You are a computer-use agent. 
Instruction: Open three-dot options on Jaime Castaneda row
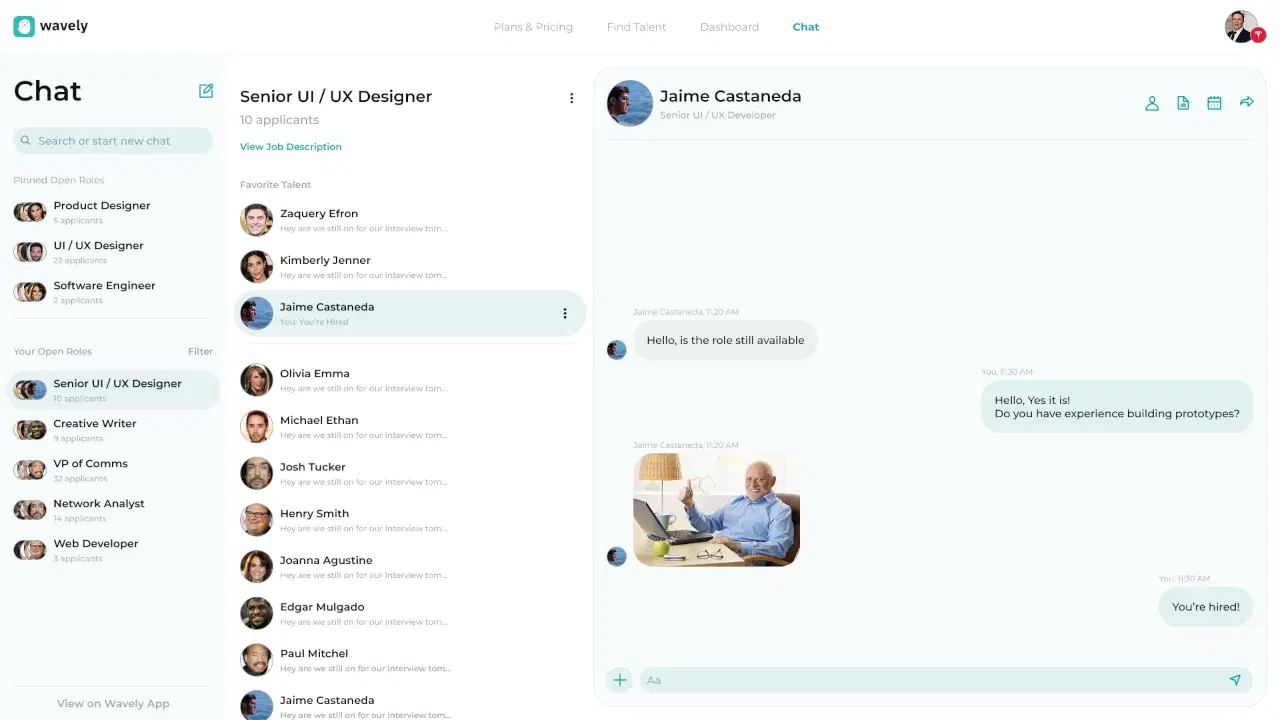564,314
